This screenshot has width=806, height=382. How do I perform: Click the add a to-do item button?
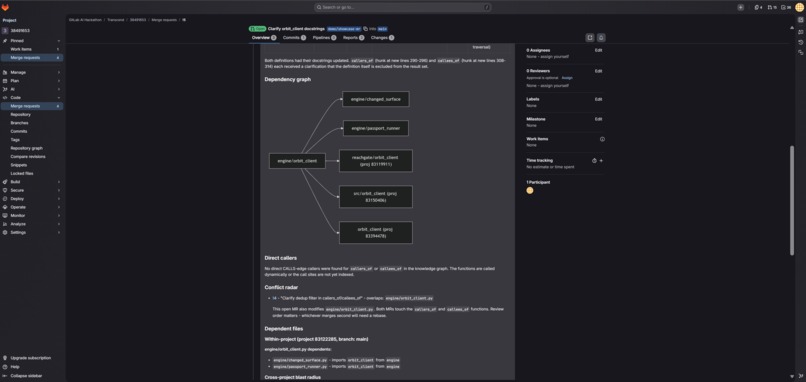590,38
